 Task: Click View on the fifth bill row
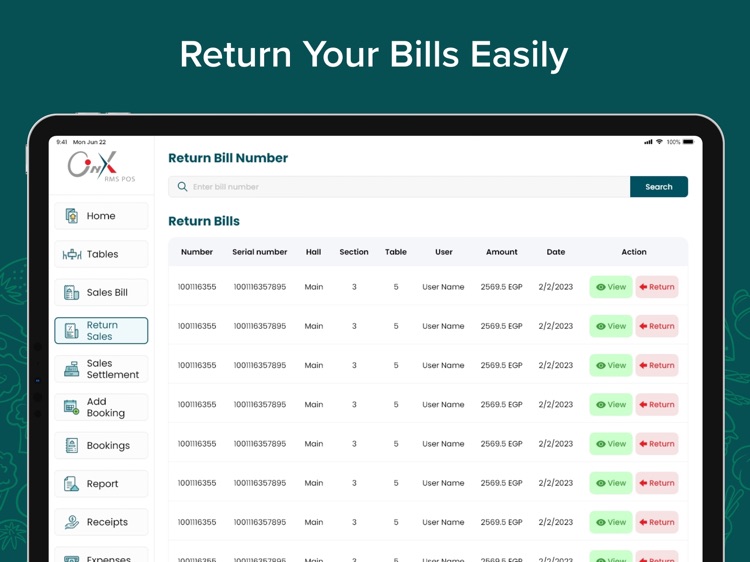tap(611, 444)
